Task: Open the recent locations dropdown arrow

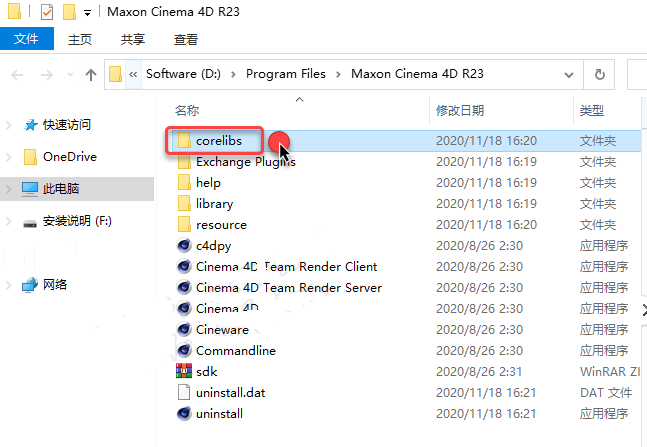Action: click(71, 75)
